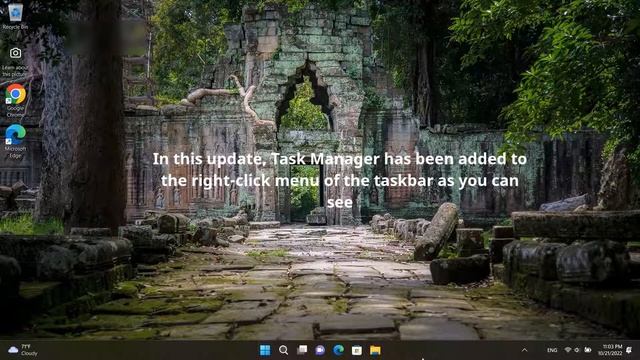
Task: Open Wi-Fi network quick settings
Action: (x=568, y=350)
